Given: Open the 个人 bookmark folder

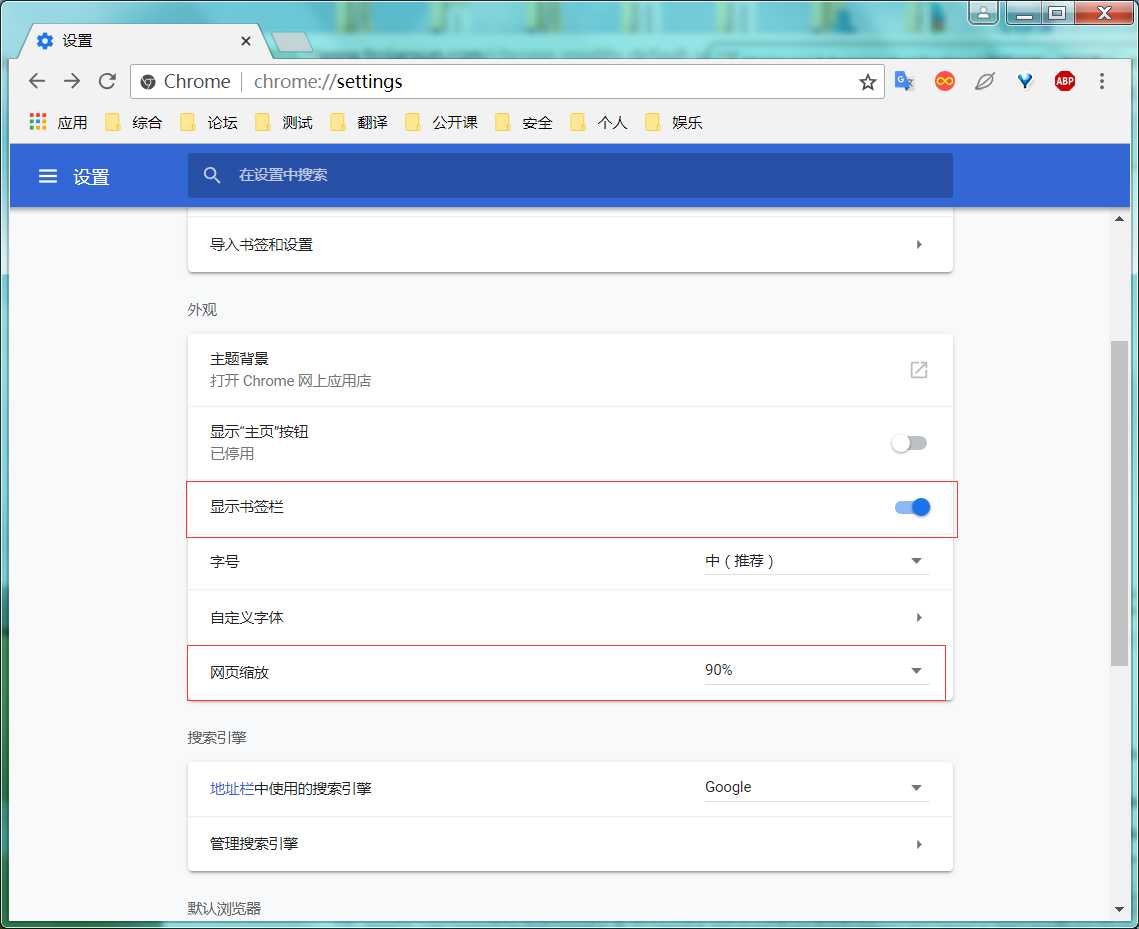Looking at the screenshot, I should 599,122.
